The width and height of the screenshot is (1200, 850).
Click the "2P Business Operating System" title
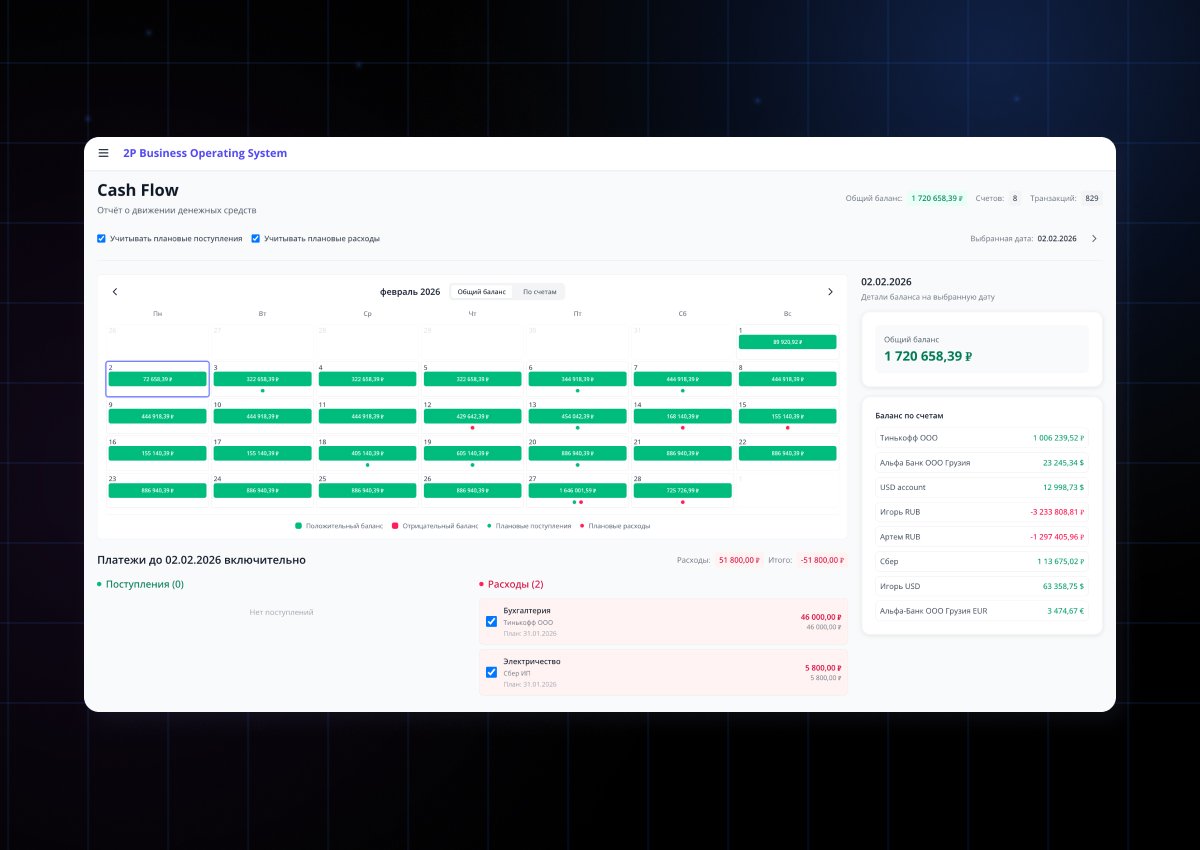pyautogui.click(x=203, y=152)
